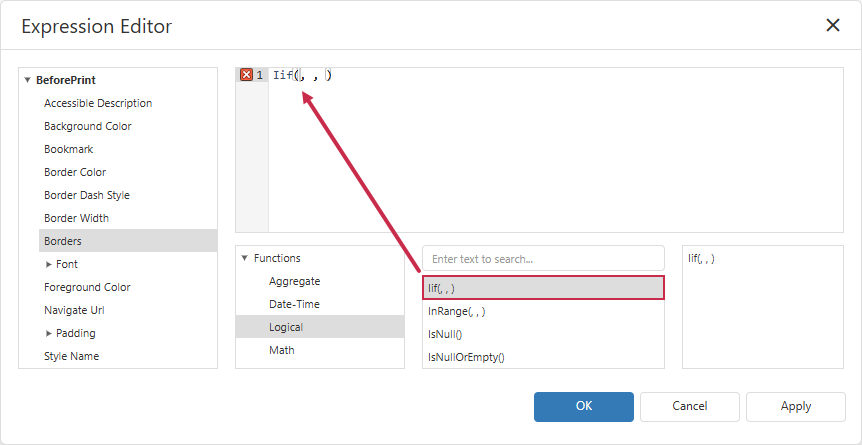Click the Functions category label

tap(277, 258)
